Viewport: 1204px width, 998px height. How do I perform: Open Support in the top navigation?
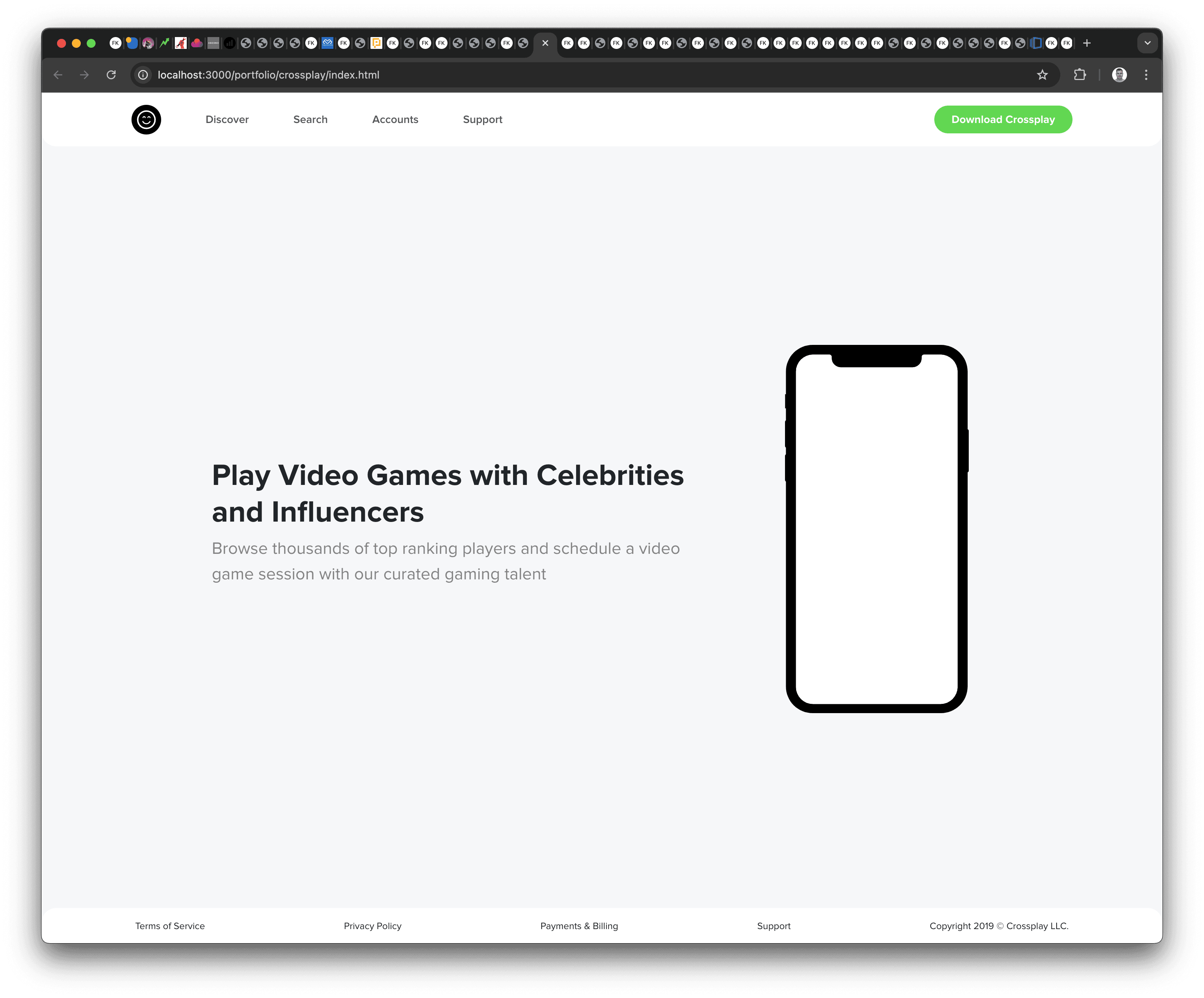[x=482, y=120]
